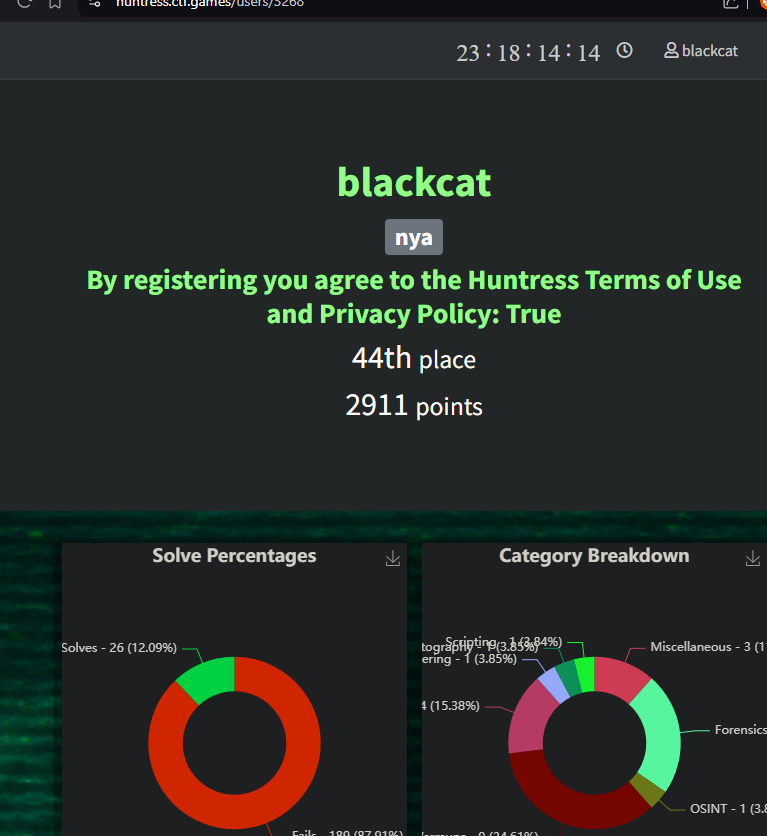
Task: Click the clock icon next to countdown
Action: tap(624, 51)
